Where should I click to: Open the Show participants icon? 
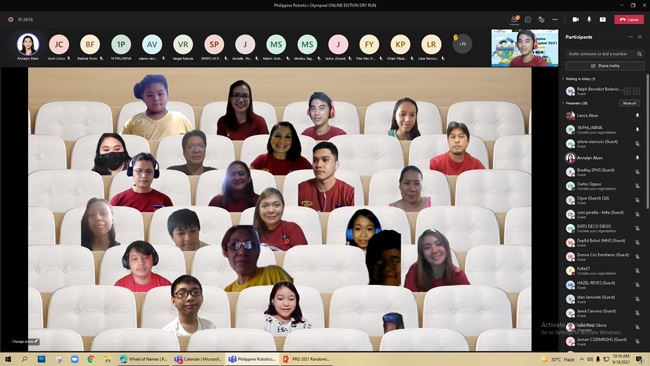(x=514, y=19)
